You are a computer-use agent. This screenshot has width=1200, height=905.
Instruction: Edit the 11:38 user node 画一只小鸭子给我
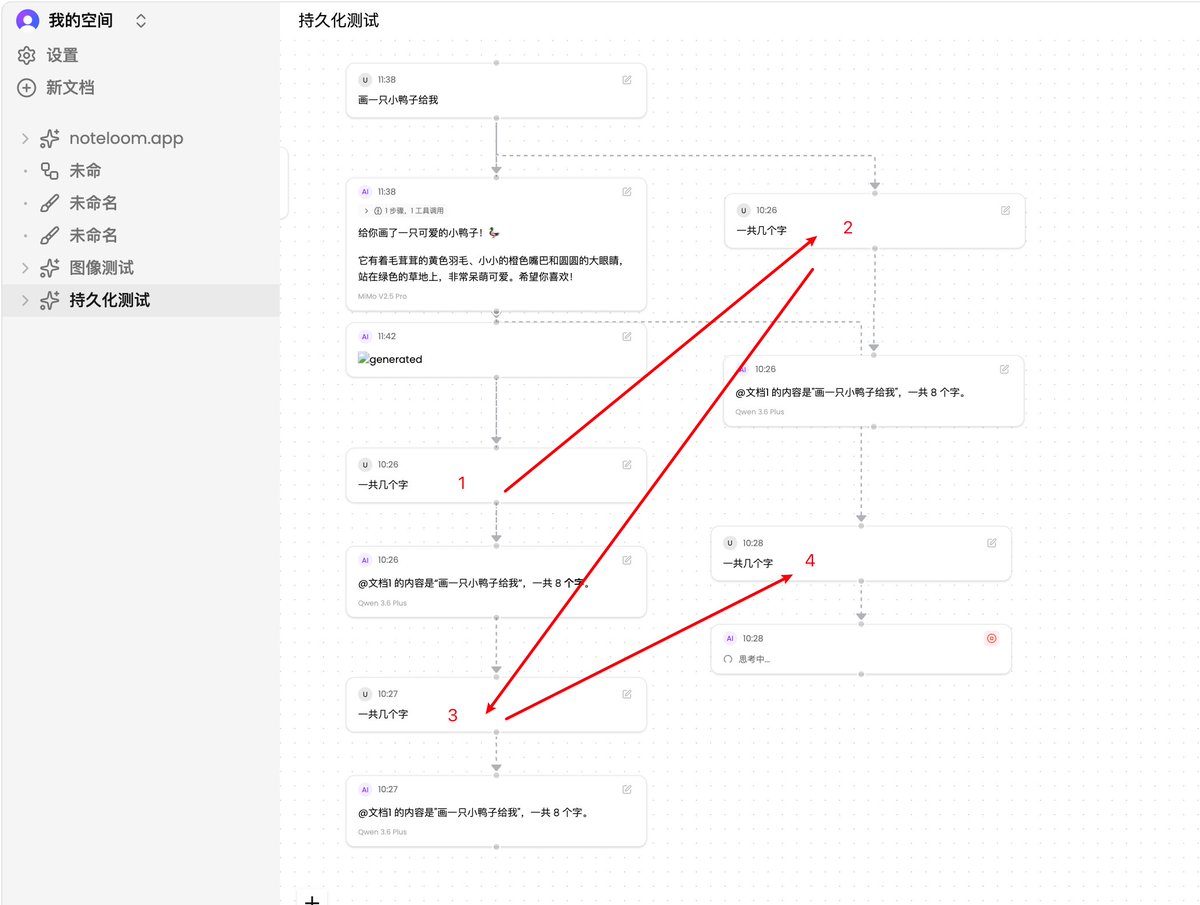pyautogui.click(x=627, y=80)
